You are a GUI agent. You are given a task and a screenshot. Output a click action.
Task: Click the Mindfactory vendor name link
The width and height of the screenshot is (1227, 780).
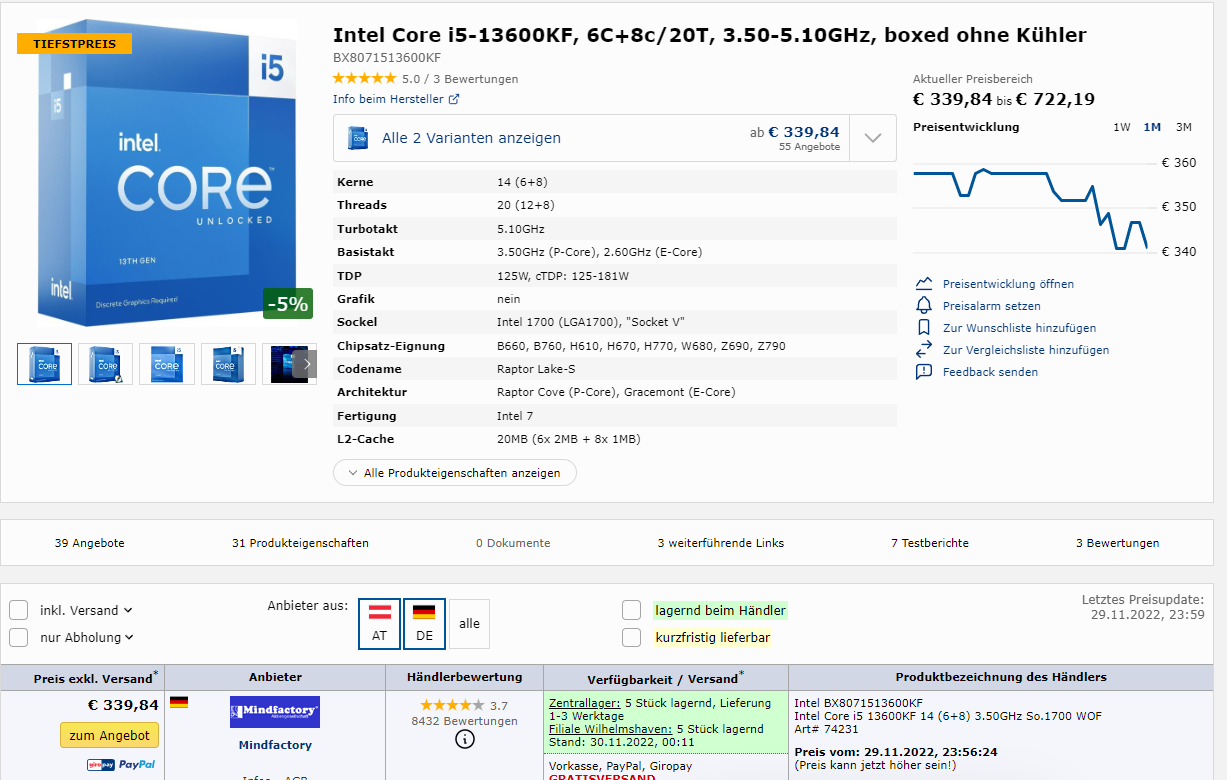275,745
